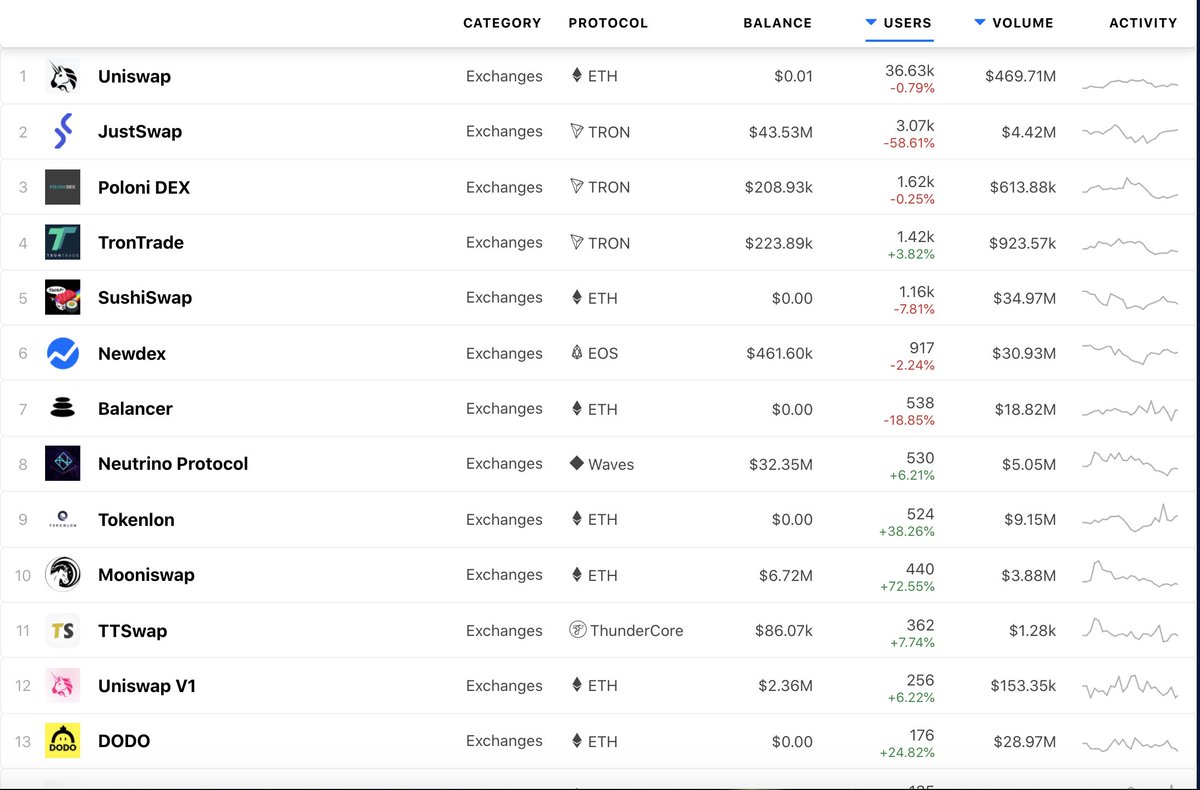This screenshot has width=1200, height=790.
Task: Click the TRON protocol icon in JustSwap row
Action: point(576,131)
